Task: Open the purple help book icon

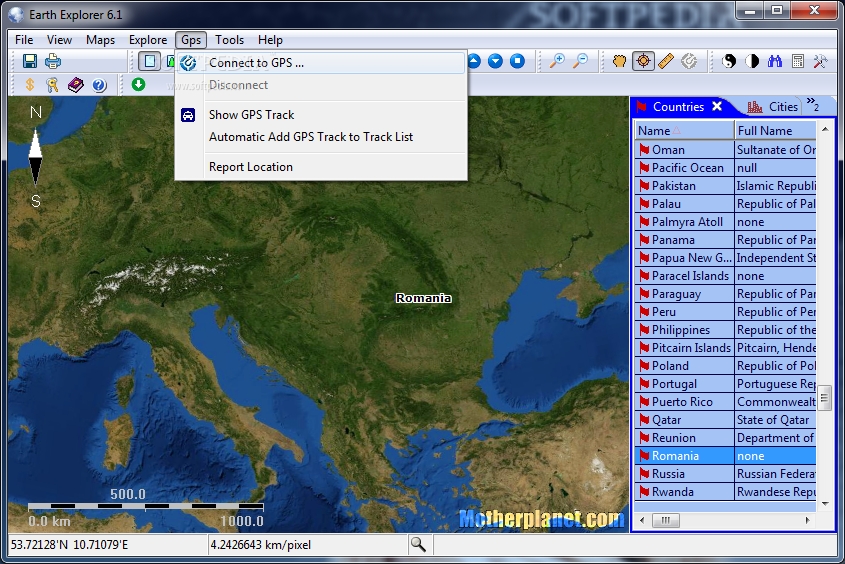Action: click(x=75, y=85)
